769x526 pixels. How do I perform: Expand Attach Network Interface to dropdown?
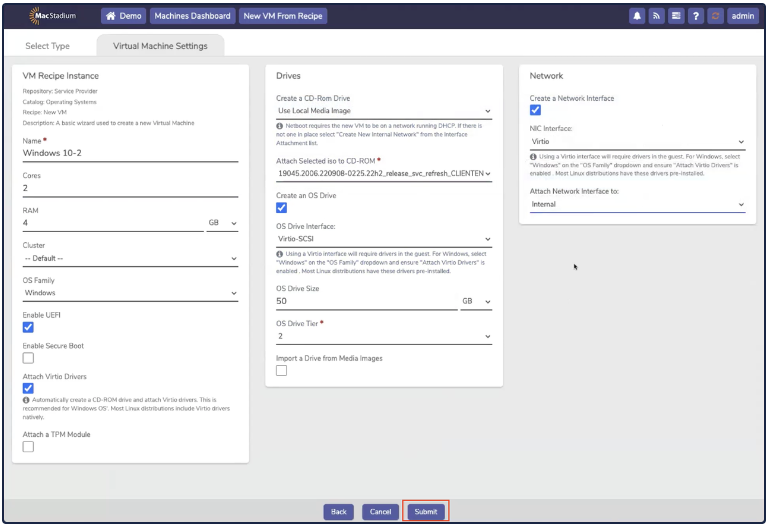tap(637, 205)
